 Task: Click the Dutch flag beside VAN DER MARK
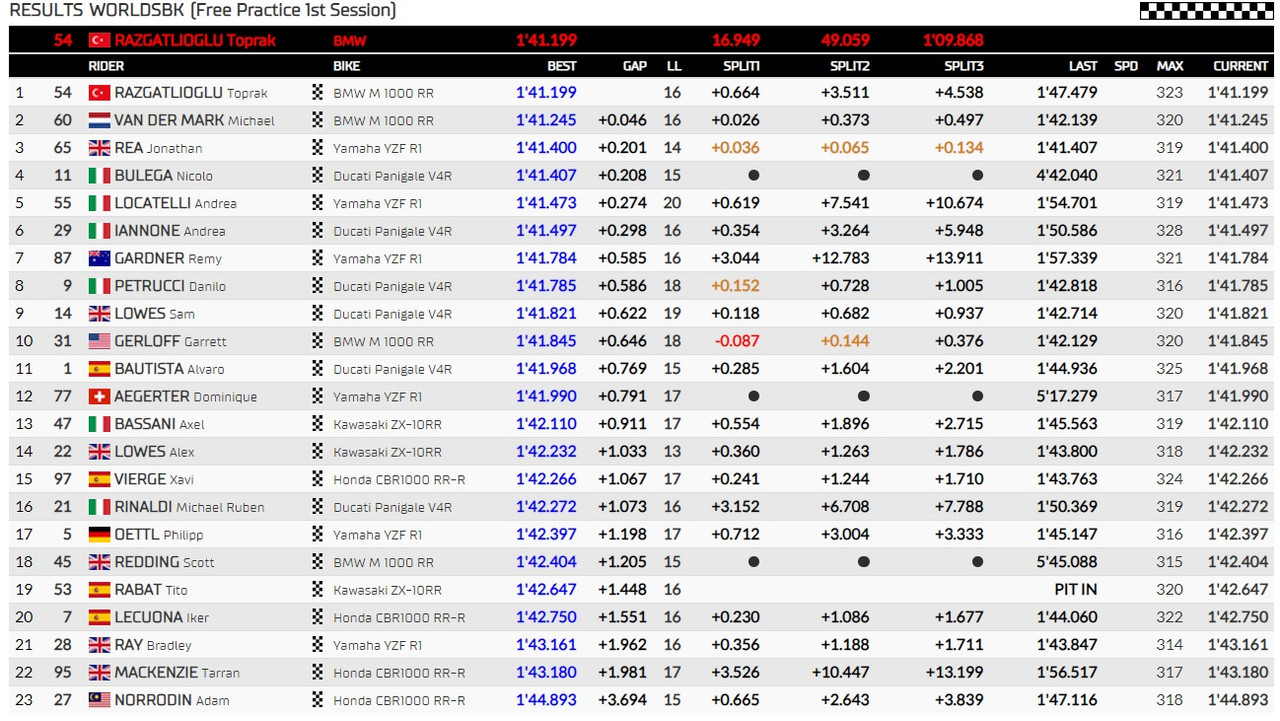(99, 120)
